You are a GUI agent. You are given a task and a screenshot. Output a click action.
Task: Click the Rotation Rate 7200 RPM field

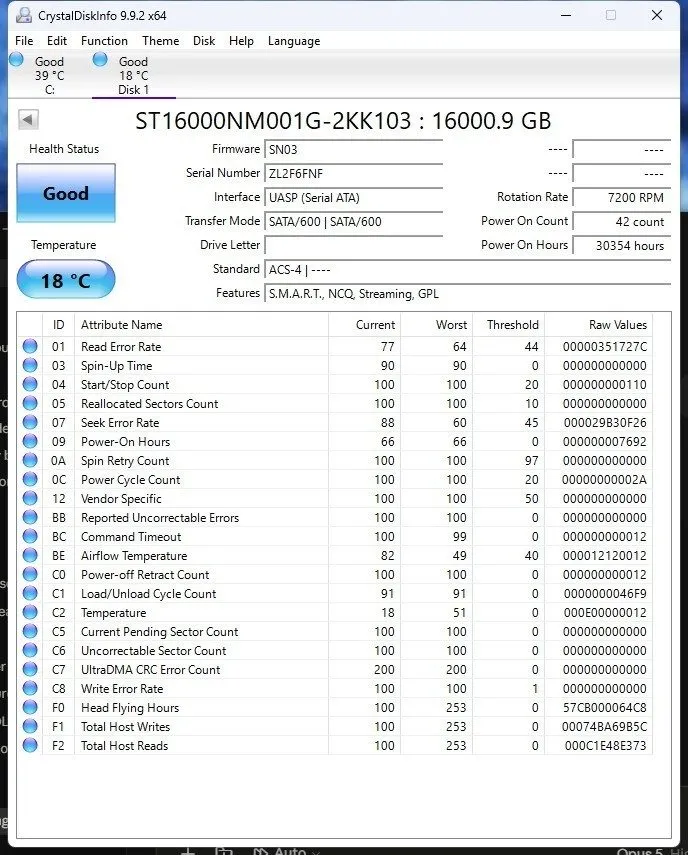[x=621, y=197]
